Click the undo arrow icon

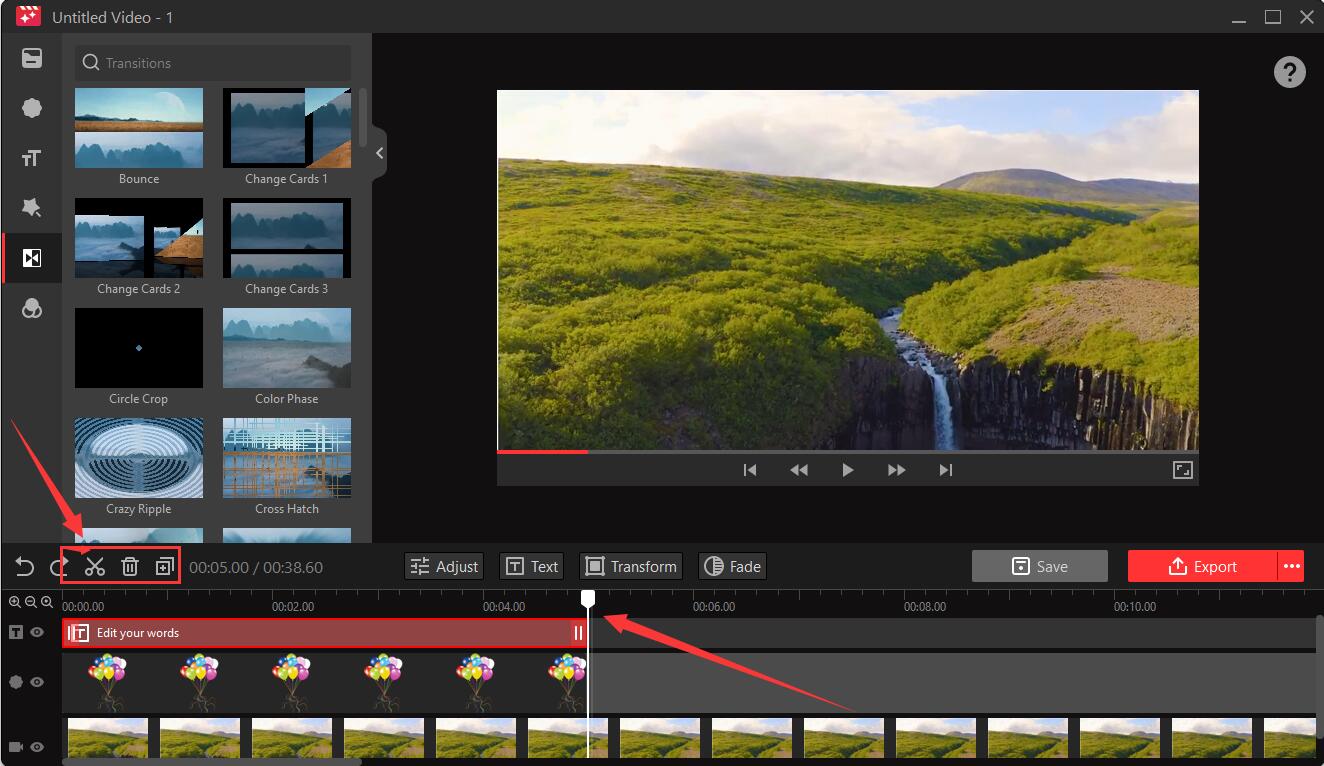pos(24,567)
